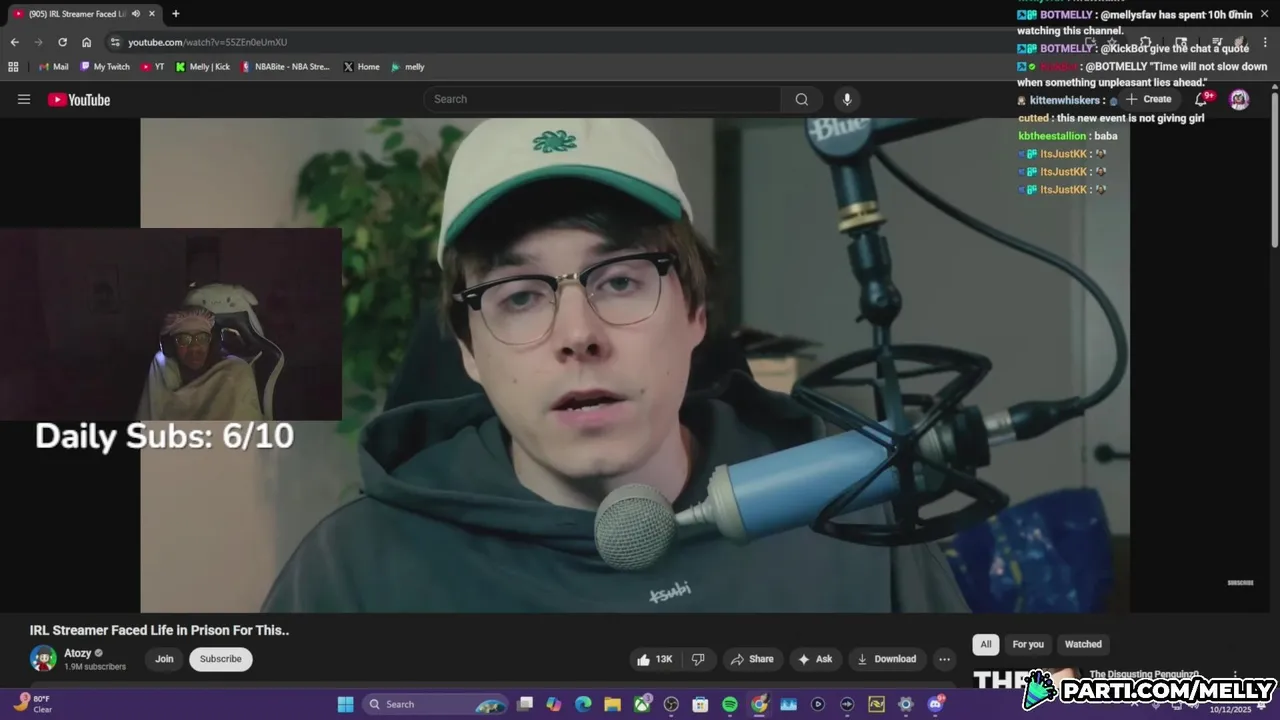Open the My Twitch bookmark
1280x720 pixels.
pyautogui.click(x=105, y=67)
